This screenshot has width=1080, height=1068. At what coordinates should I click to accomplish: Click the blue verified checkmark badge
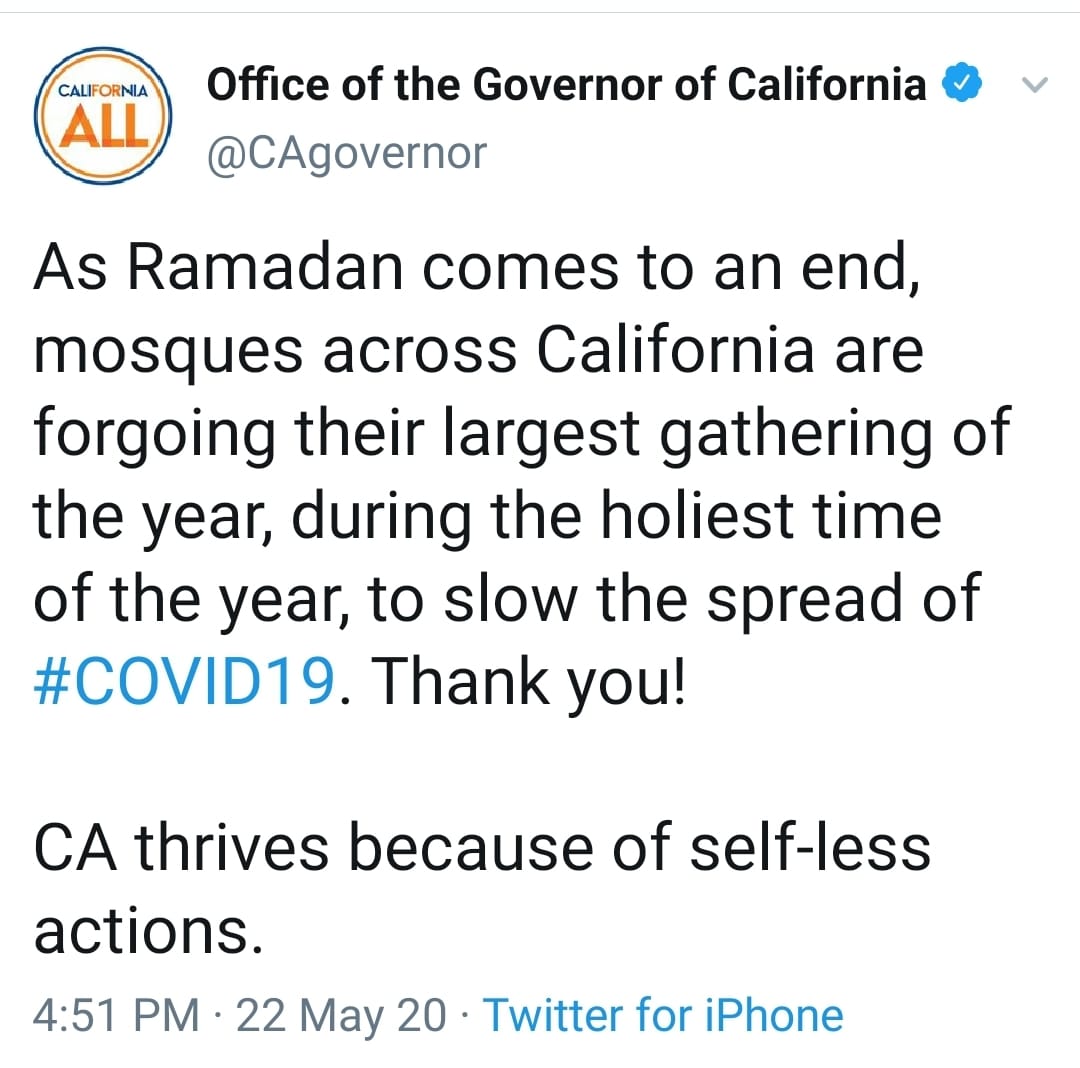962,82
